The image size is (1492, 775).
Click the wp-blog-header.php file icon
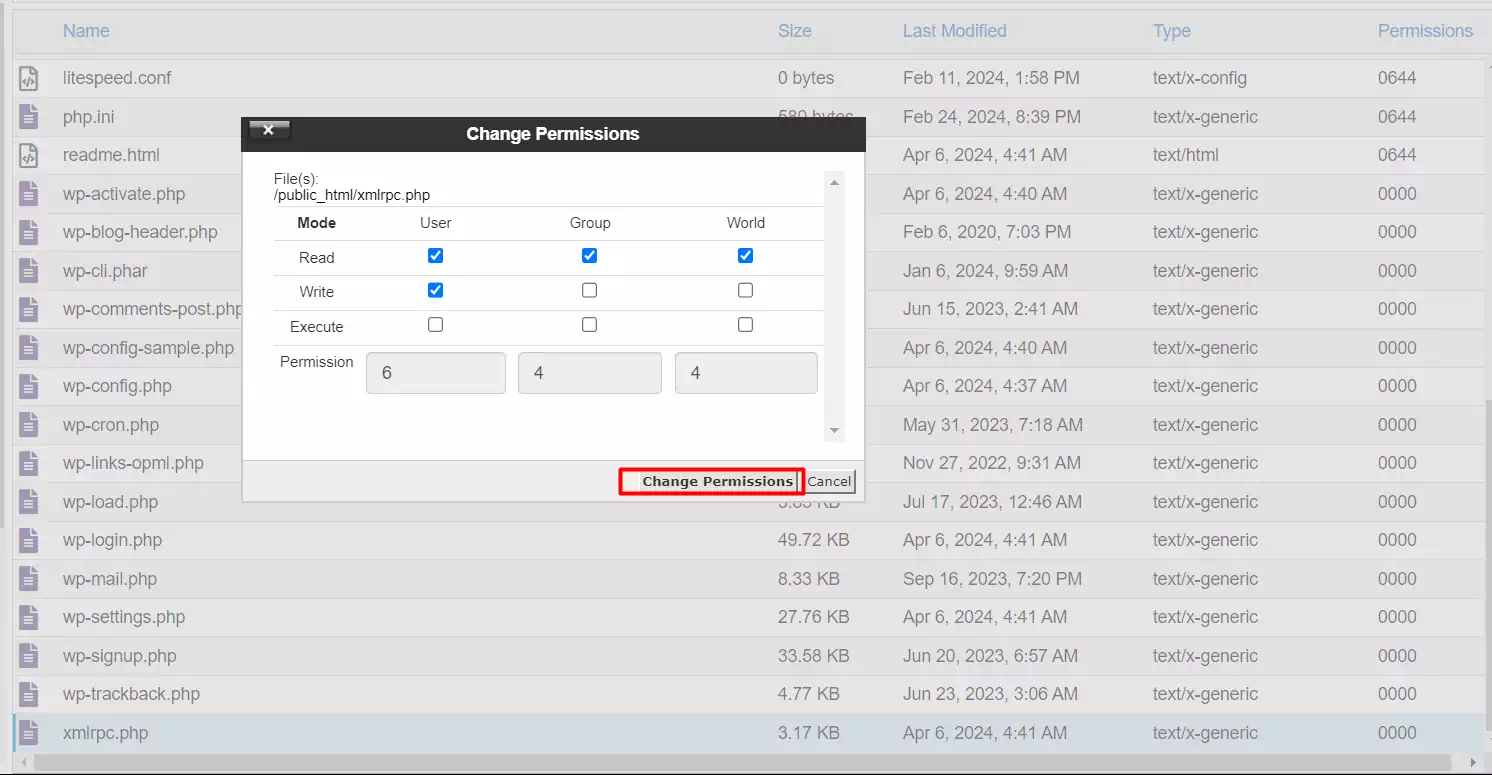29,232
